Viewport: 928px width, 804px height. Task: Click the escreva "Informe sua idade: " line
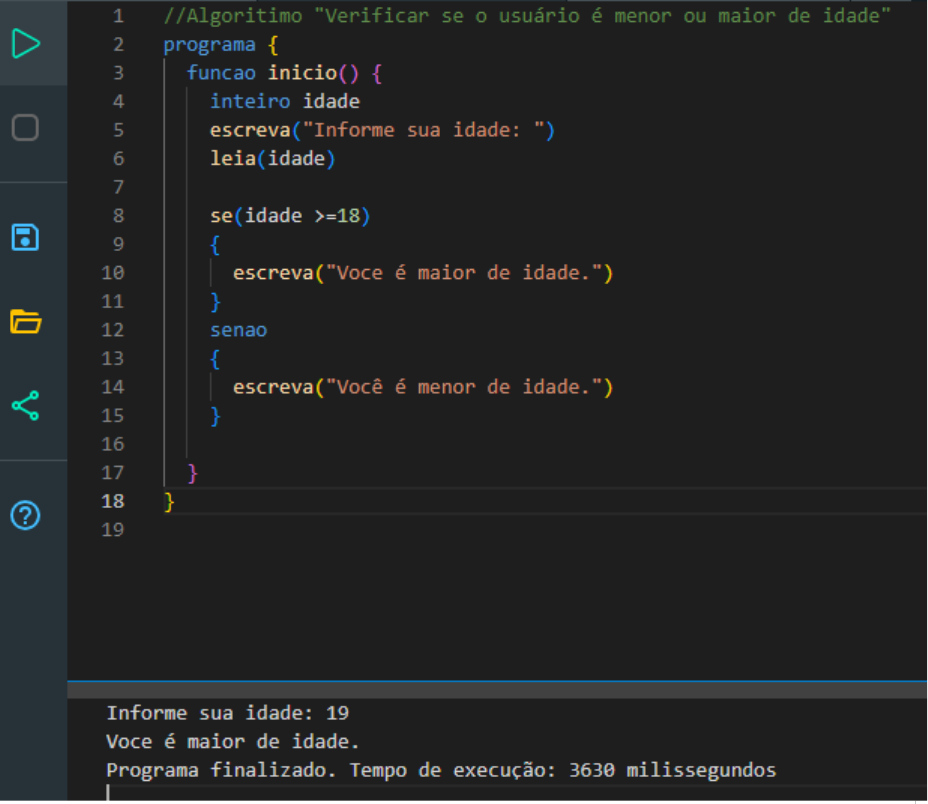(x=382, y=130)
